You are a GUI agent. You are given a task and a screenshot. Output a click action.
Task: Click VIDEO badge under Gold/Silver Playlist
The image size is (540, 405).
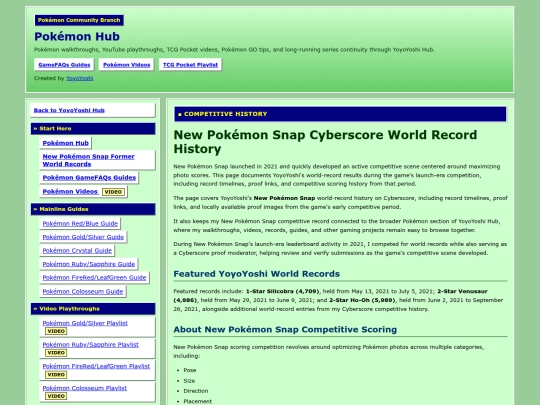[x=56, y=331]
